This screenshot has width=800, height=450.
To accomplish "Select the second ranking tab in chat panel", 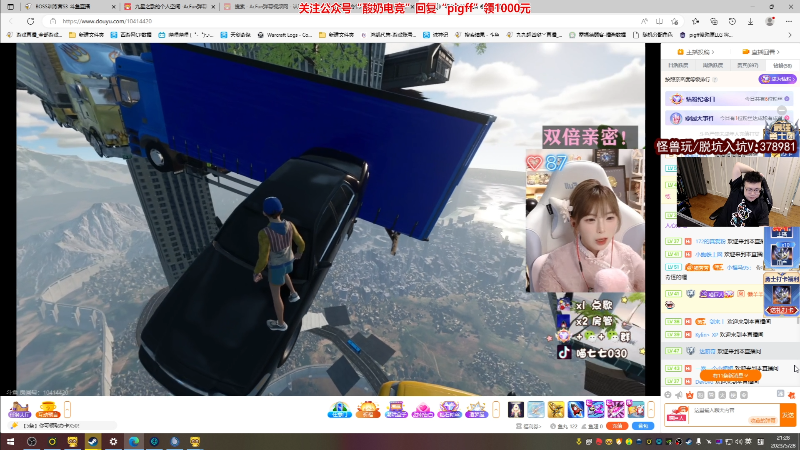I will pos(712,65).
